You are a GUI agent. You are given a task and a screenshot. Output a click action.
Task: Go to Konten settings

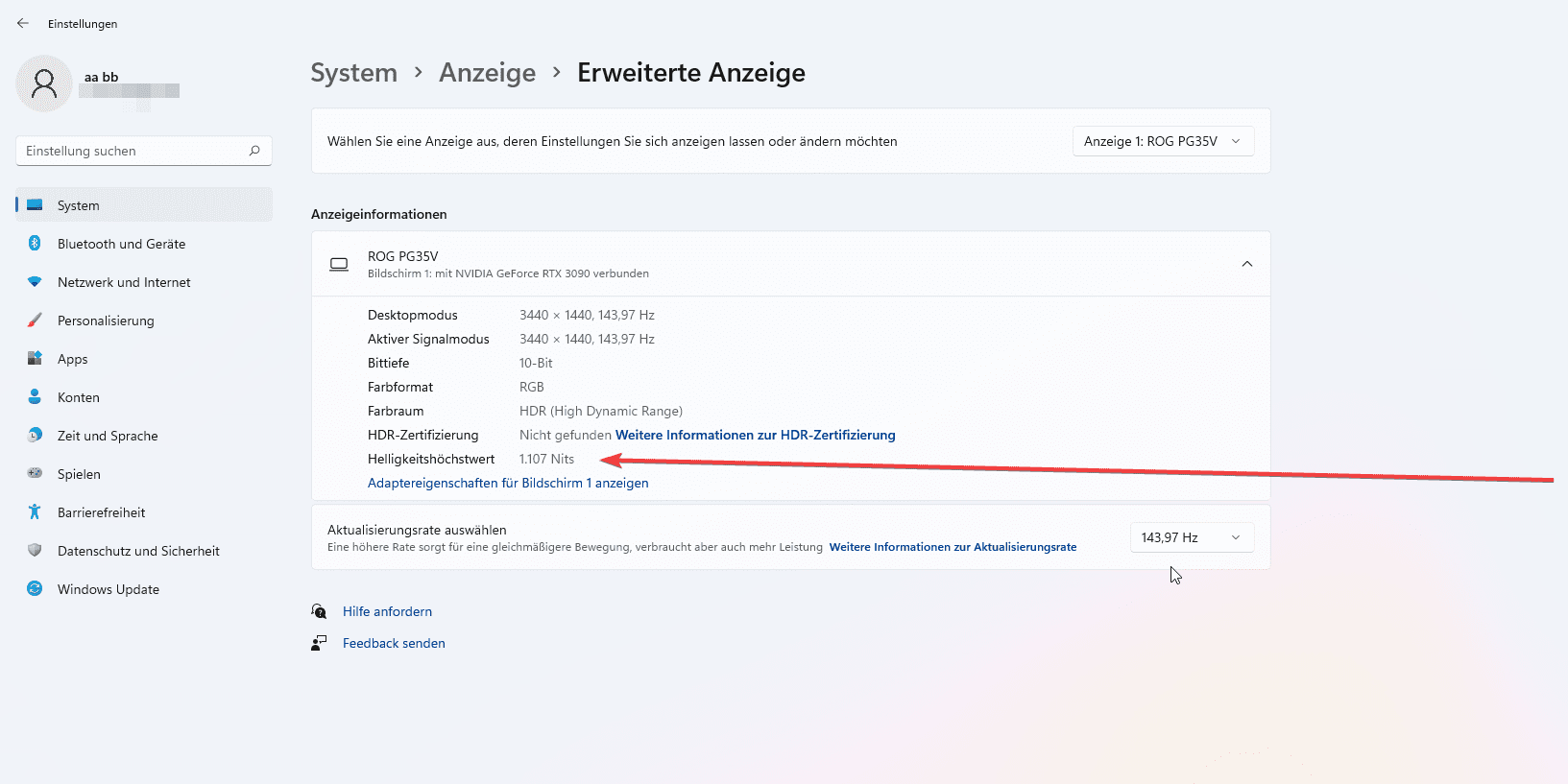pos(79,397)
